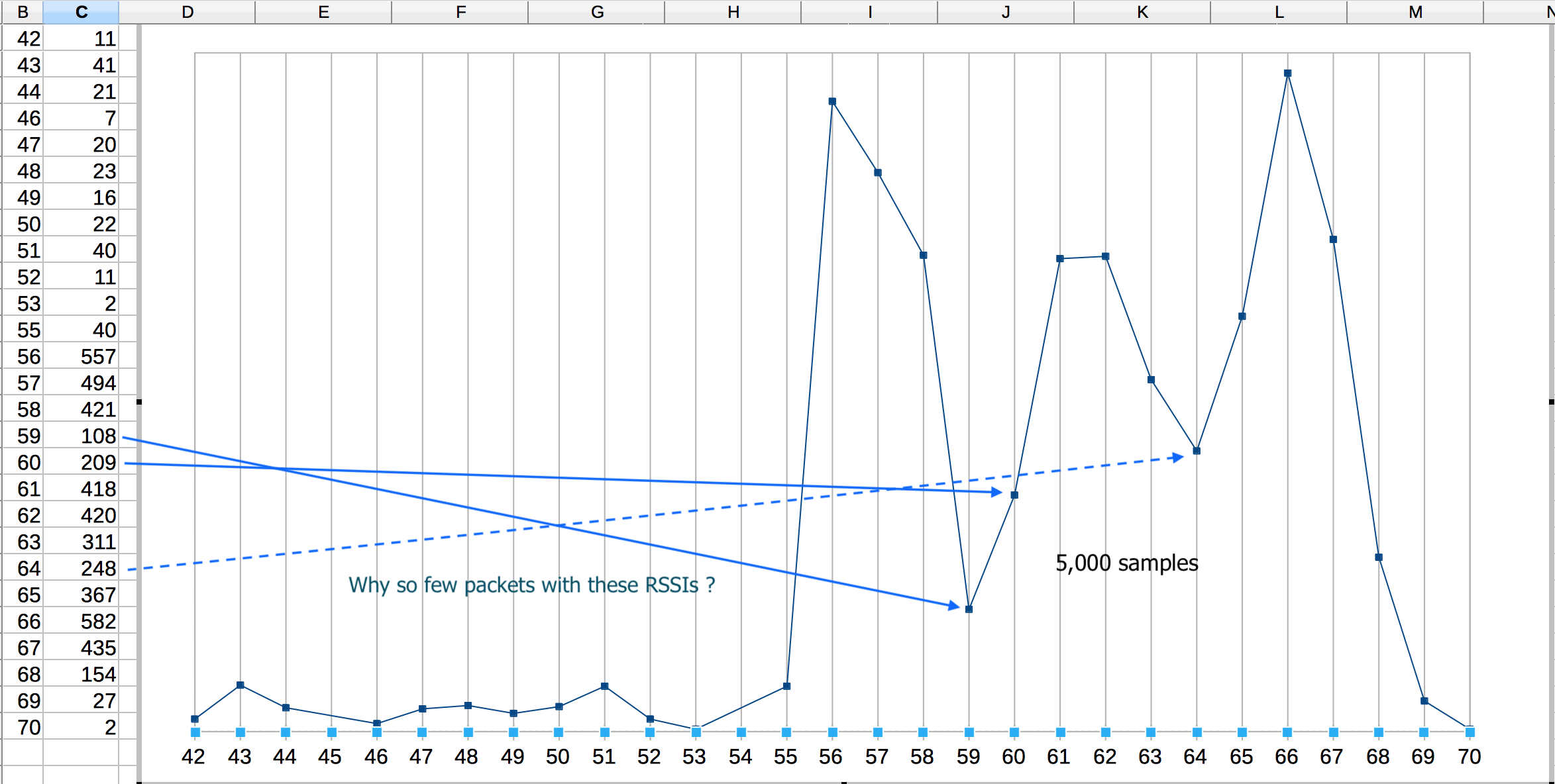Click the x-axis label 70

1470,756
